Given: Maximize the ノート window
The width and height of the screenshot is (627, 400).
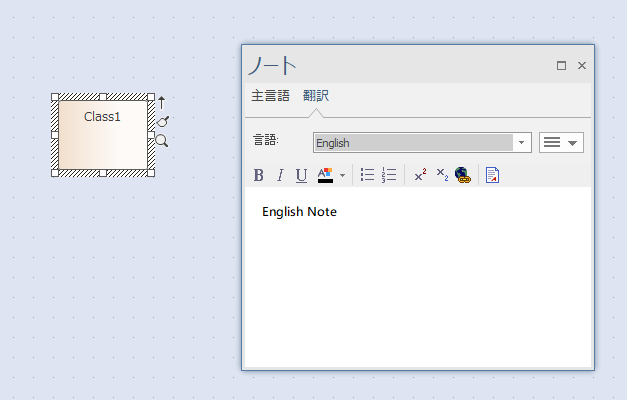Looking at the screenshot, I should [x=561, y=65].
